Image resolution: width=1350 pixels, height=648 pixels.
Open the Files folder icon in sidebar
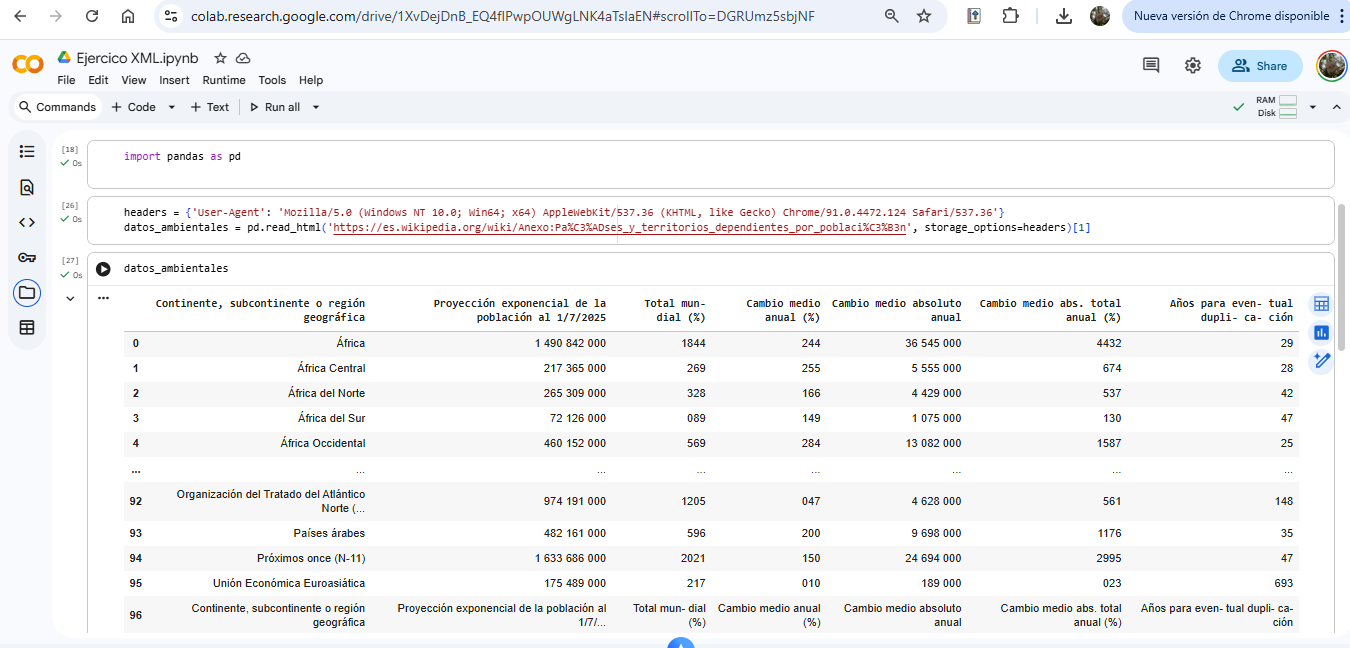(x=27, y=293)
